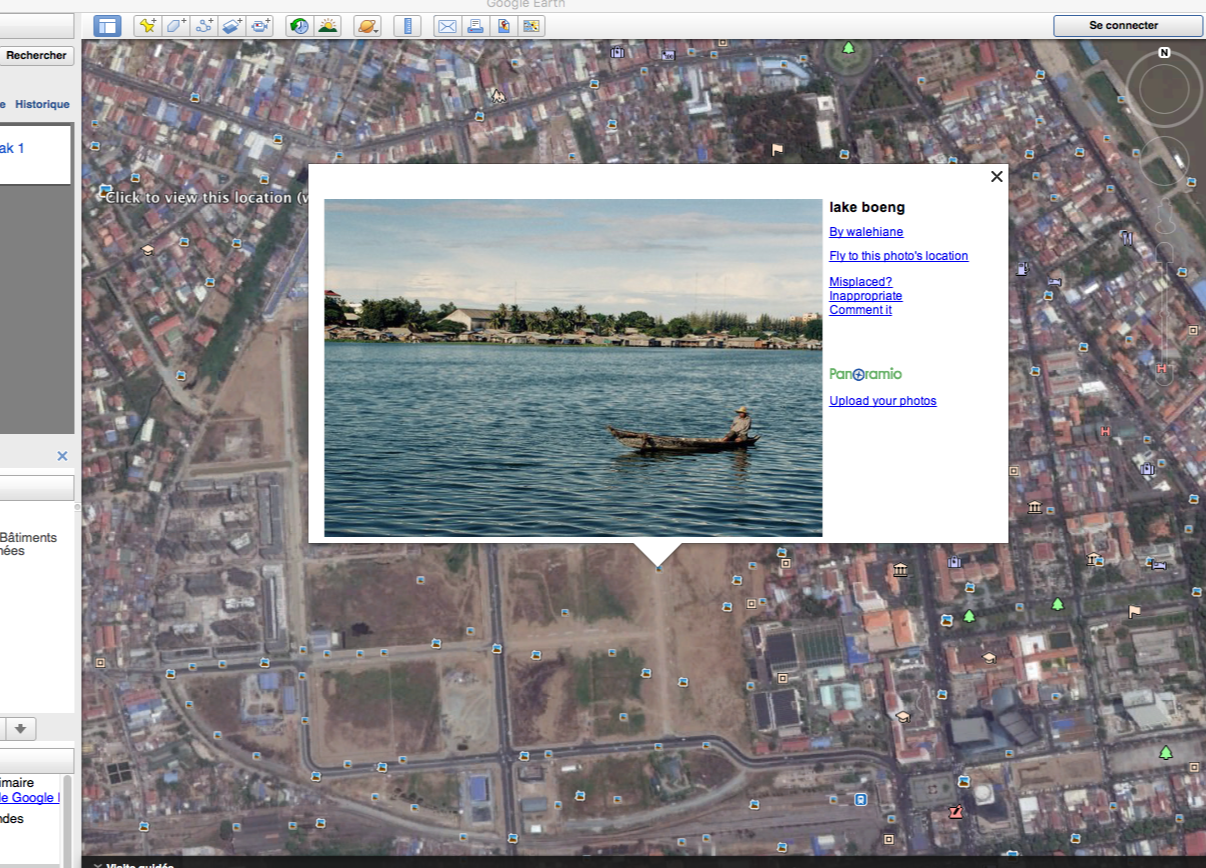This screenshot has height=868, width=1206.
Task: Show historical imagery clock icon
Action: click(299, 26)
